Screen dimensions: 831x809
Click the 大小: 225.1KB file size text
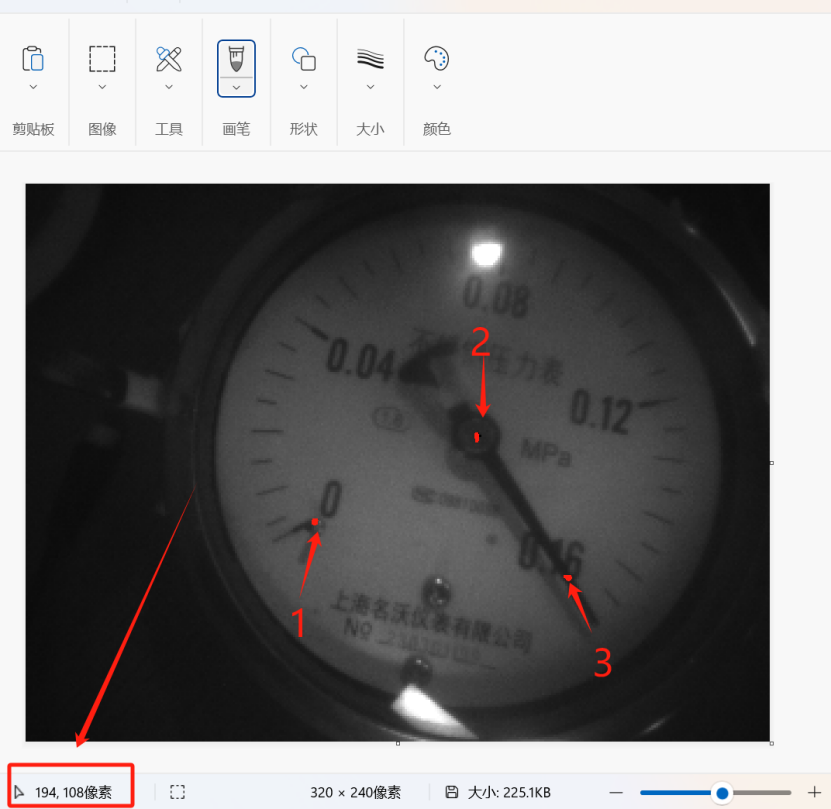click(x=509, y=793)
